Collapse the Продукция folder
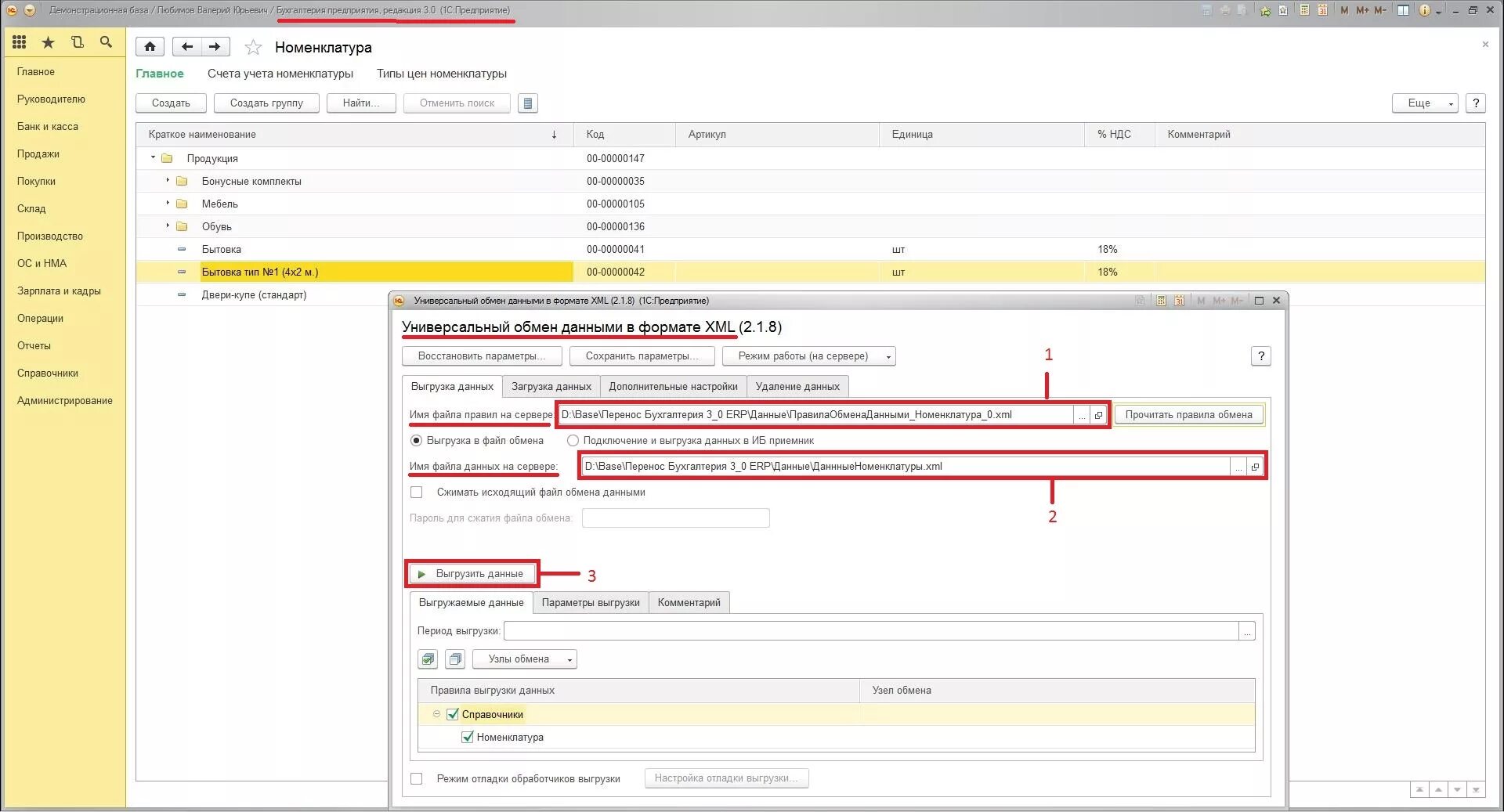1504x812 pixels. [153, 157]
